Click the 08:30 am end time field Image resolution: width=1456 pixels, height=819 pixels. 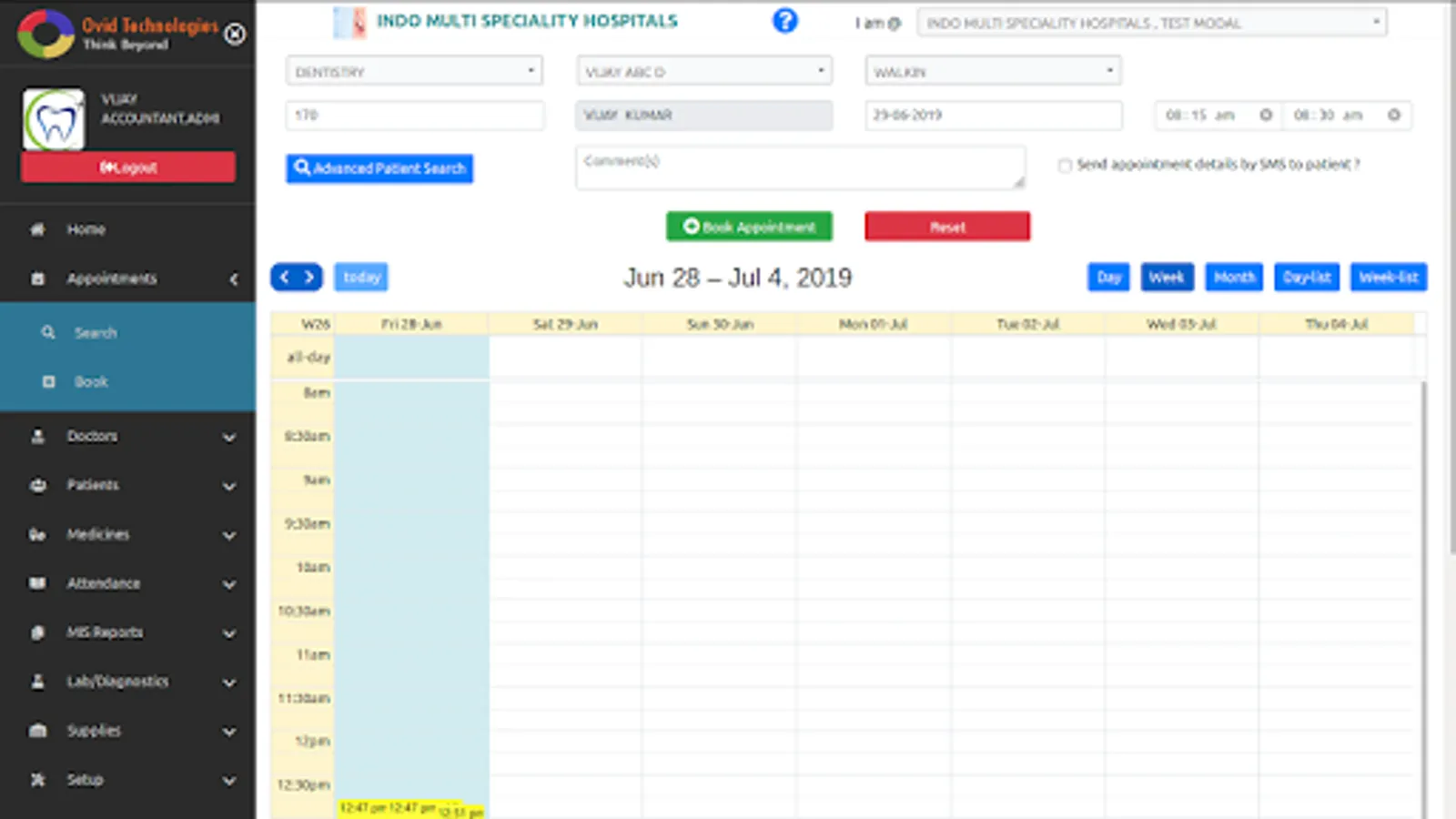(1348, 116)
